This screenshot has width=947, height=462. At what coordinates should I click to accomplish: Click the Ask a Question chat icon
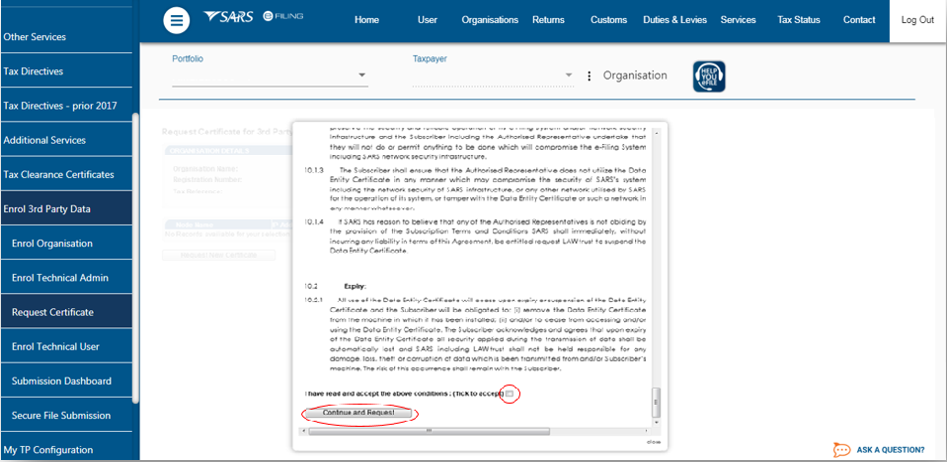tap(841, 450)
